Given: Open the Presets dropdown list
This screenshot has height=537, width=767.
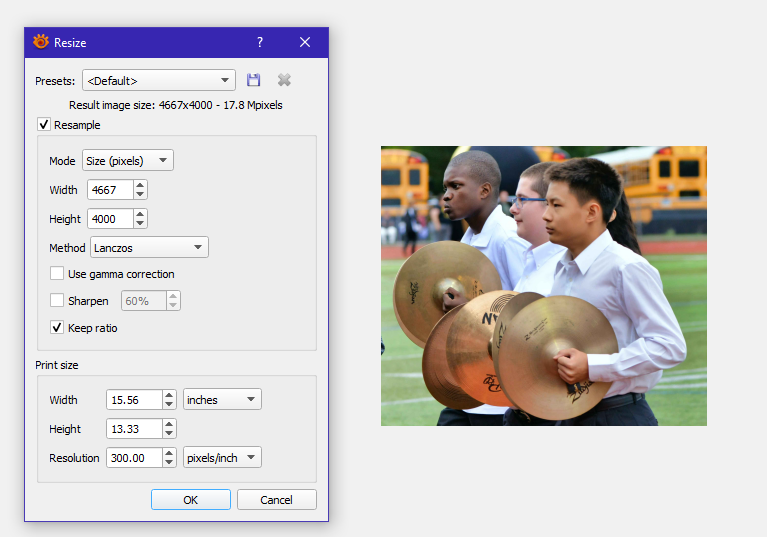Looking at the screenshot, I should (158, 80).
